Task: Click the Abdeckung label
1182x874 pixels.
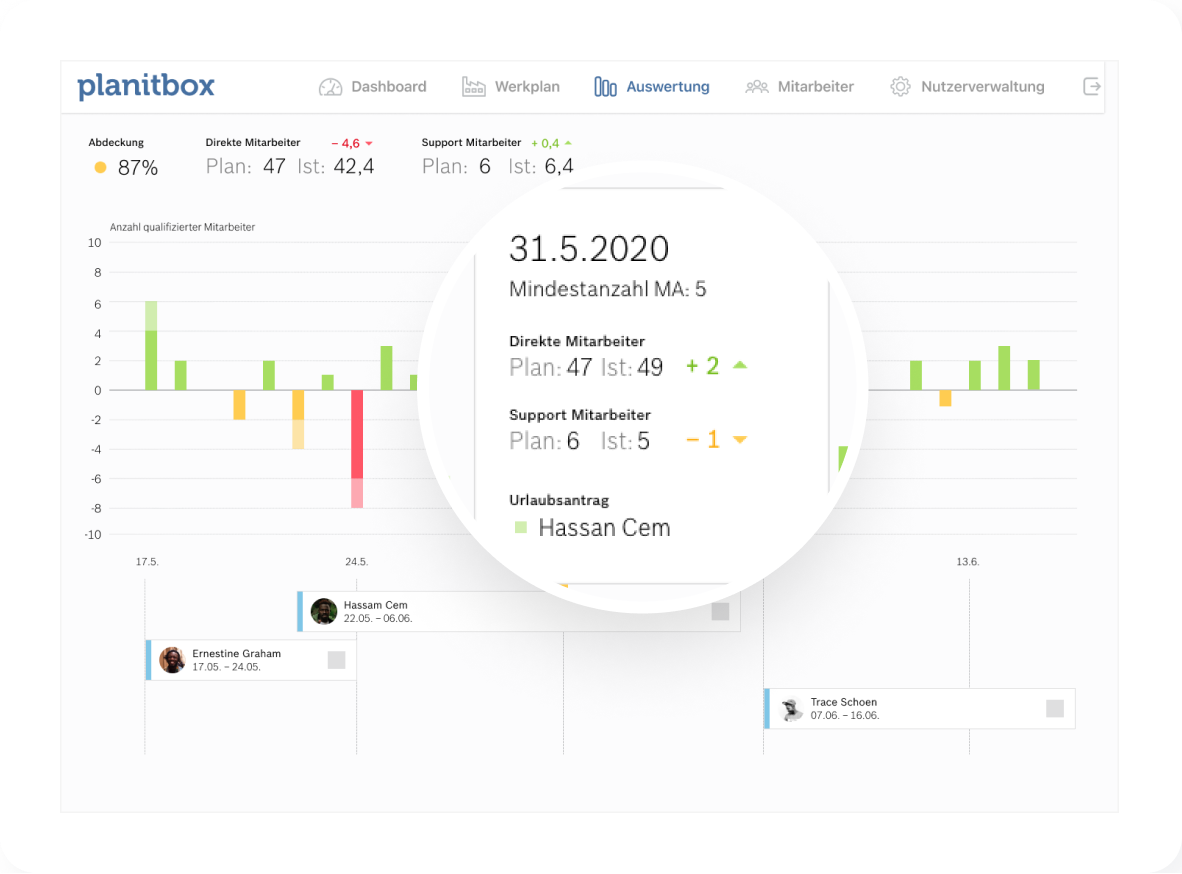Action: (x=116, y=142)
